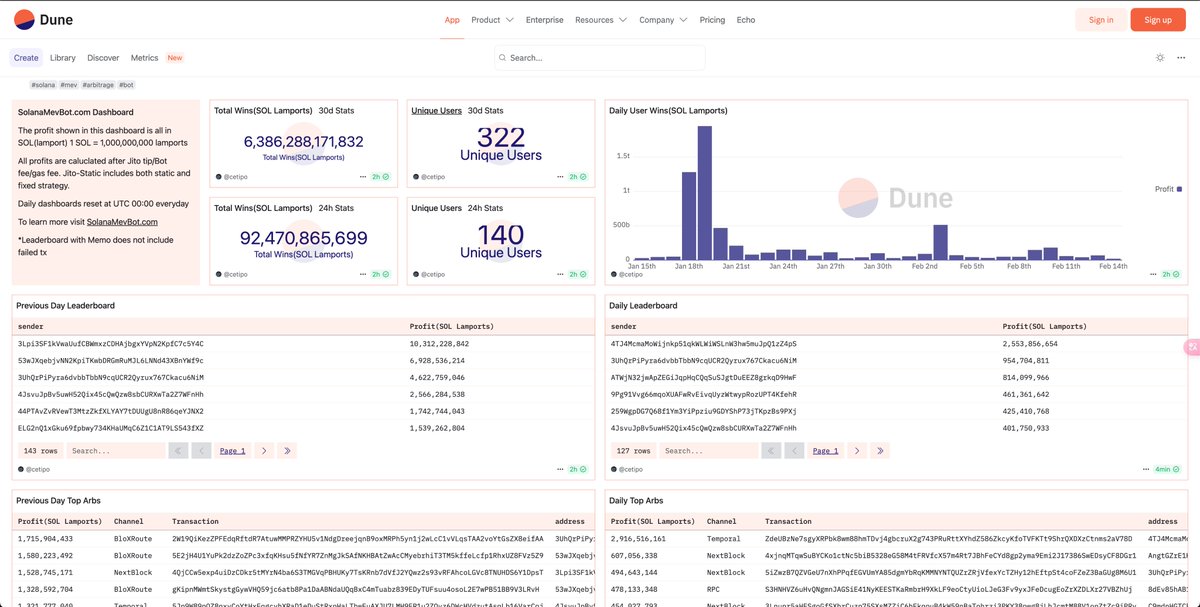Open the Echo nav item
1200x607 pixels.
point(746,20)
